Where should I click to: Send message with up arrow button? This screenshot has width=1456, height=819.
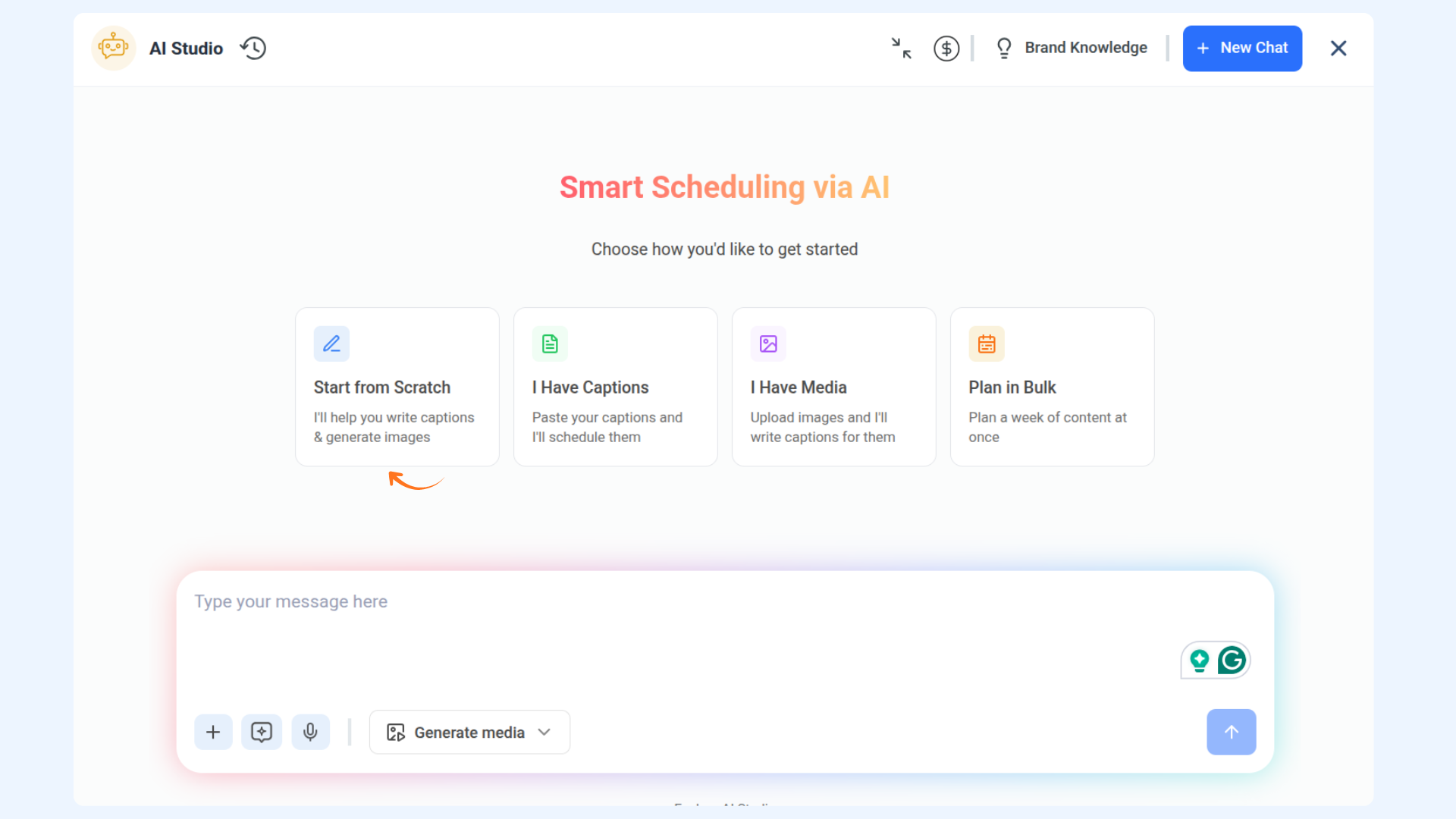pyautogui.click(x=1231, y=732)
